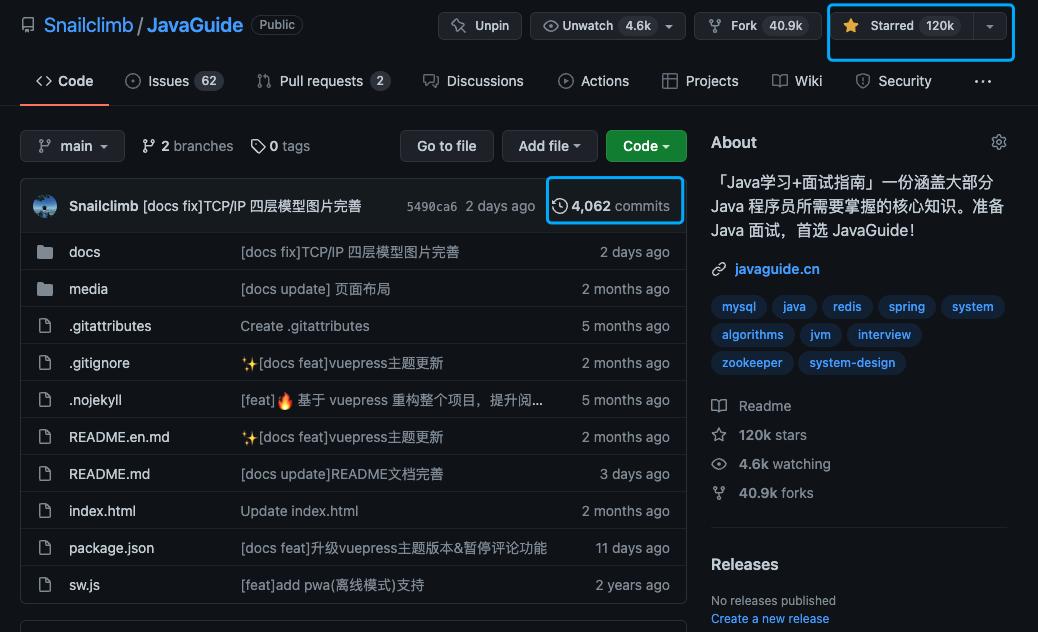1038x632 pixels.
Task: Unpin the repository
Action: [479, 25]
